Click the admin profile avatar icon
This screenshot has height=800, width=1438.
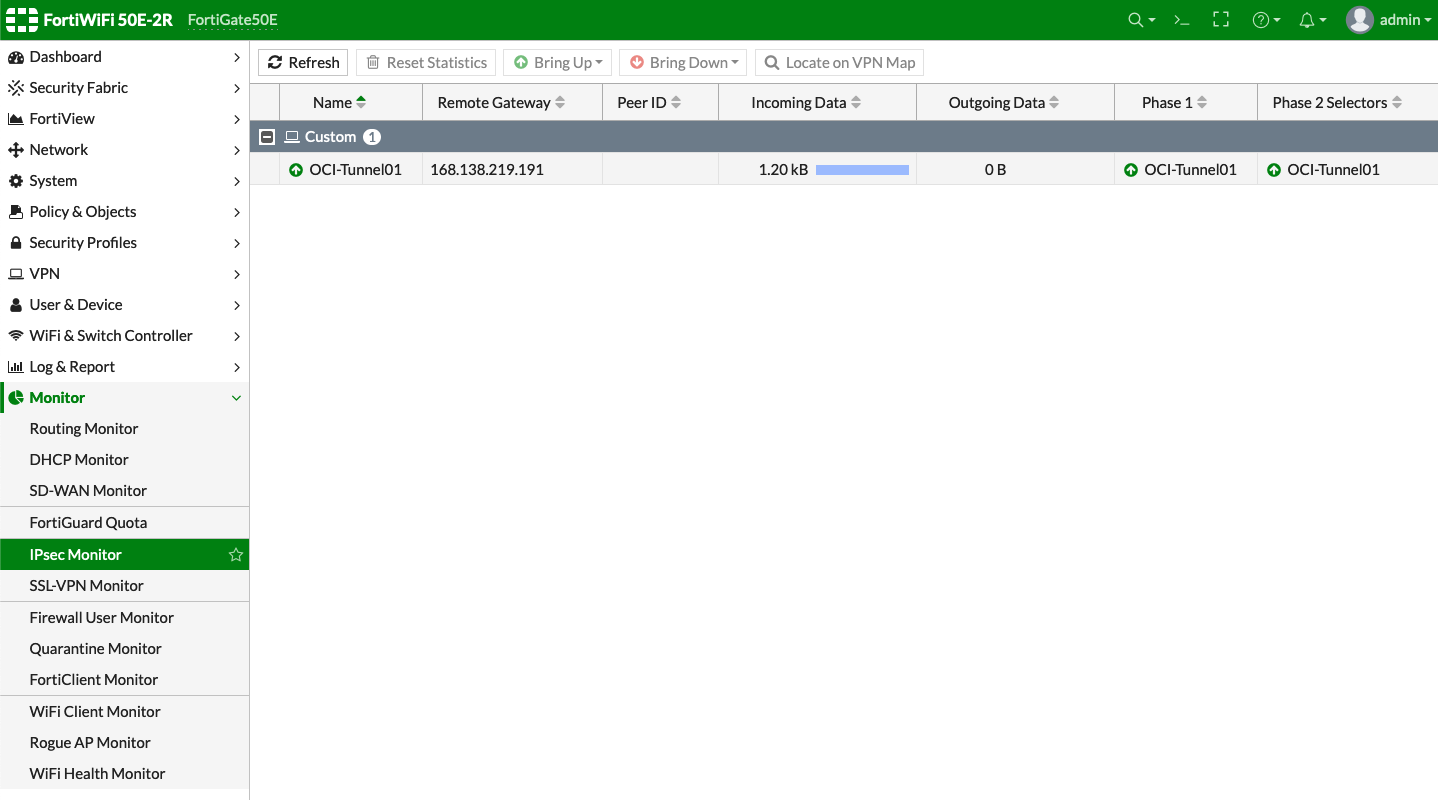(x=1359, y=19)
